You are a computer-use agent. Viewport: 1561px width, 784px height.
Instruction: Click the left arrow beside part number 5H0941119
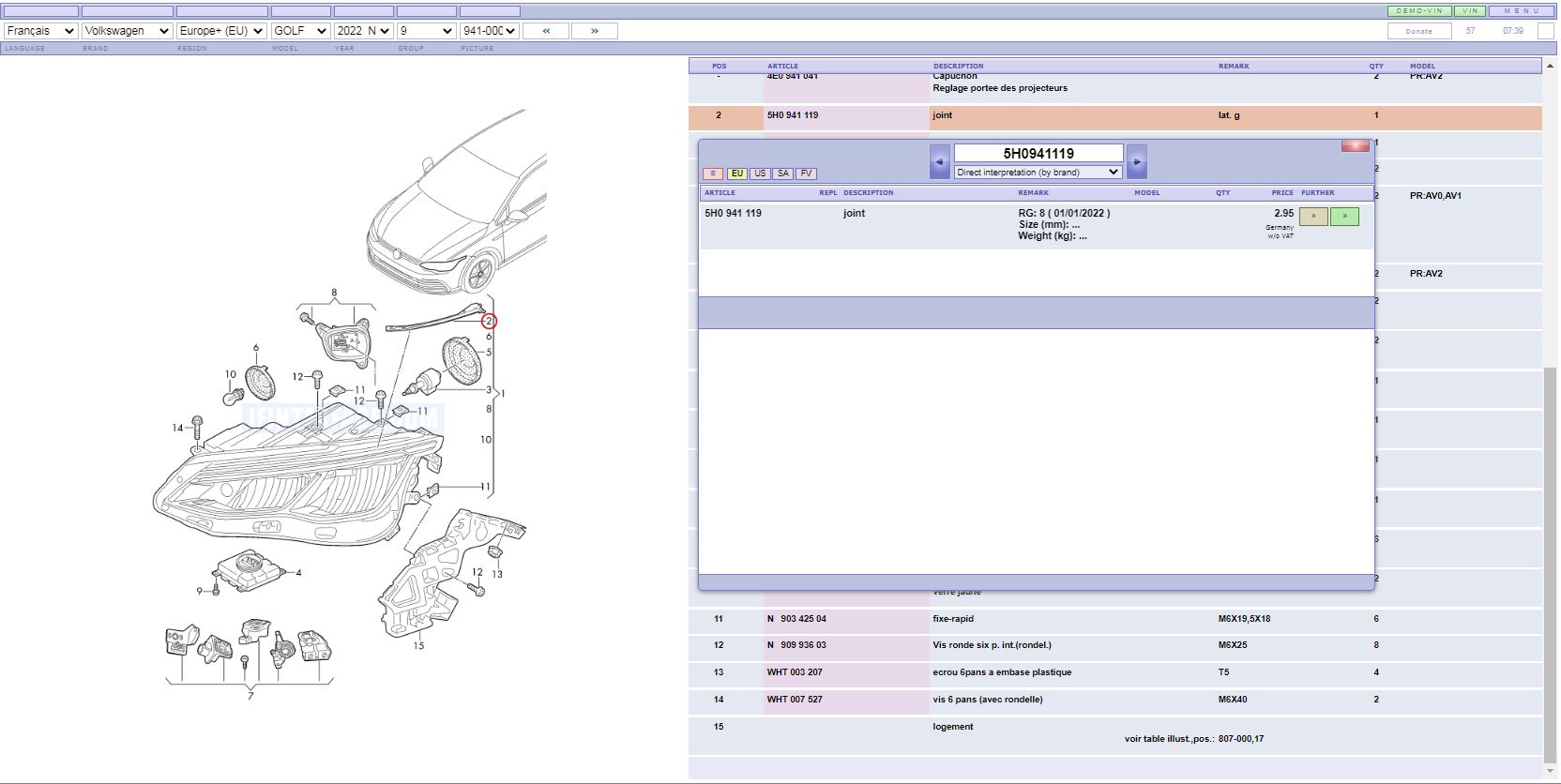click(939, 161)
